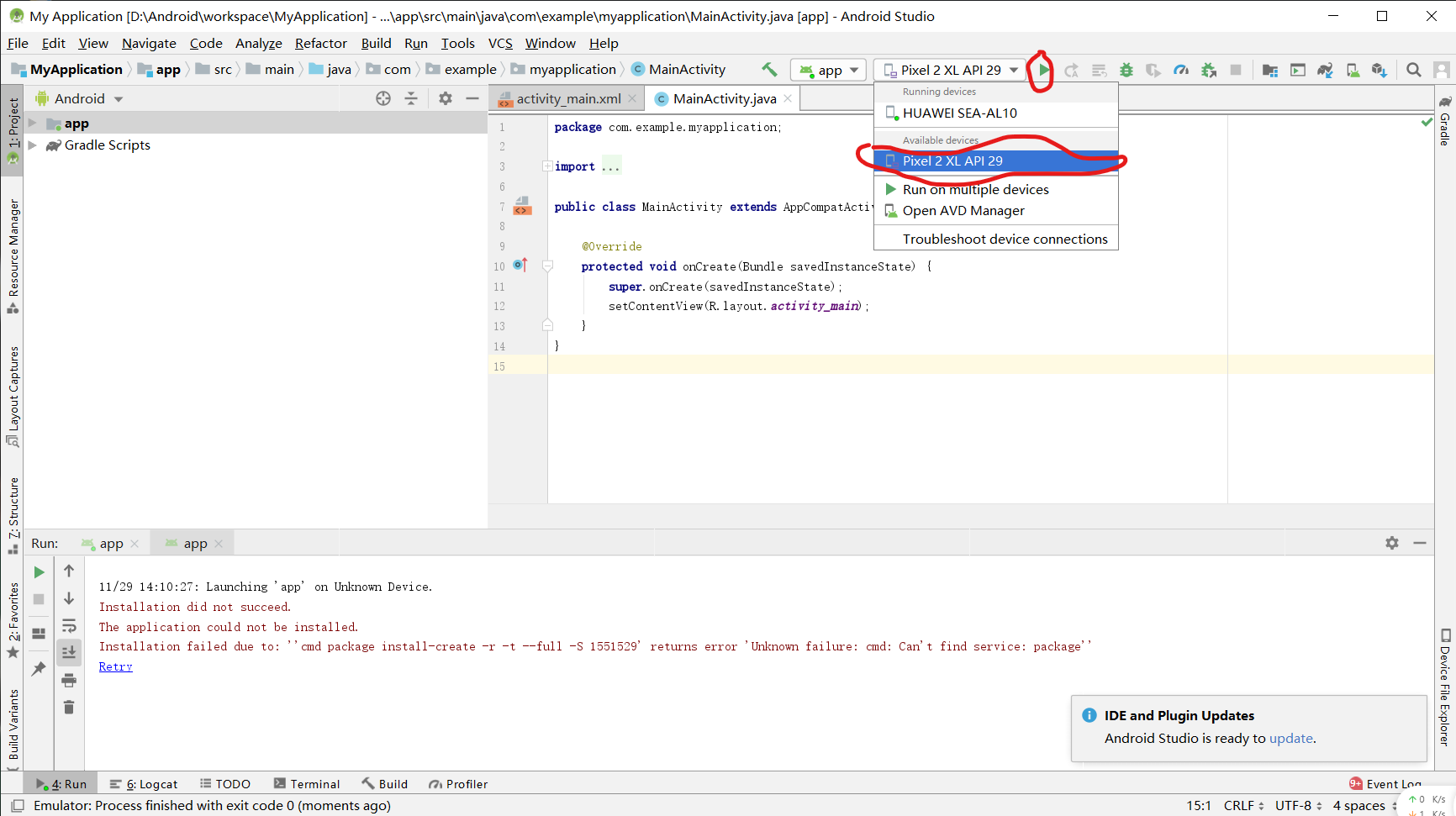Click the Profile app gauge icon
Image resolution: width=1456 pixels, height=816 pixels.
1181,70
